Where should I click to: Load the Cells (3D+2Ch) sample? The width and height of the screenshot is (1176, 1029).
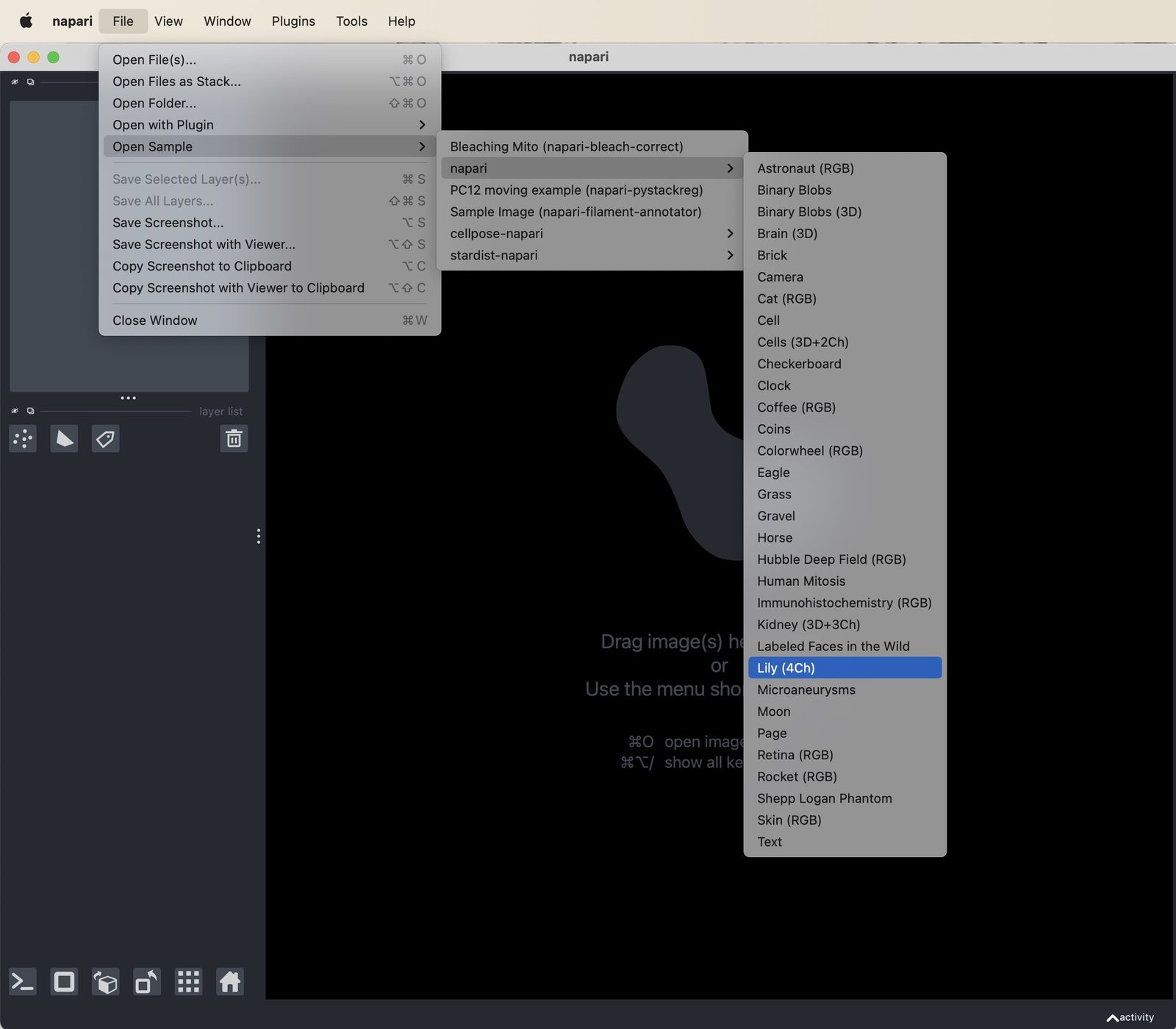(x=845, y=343)
